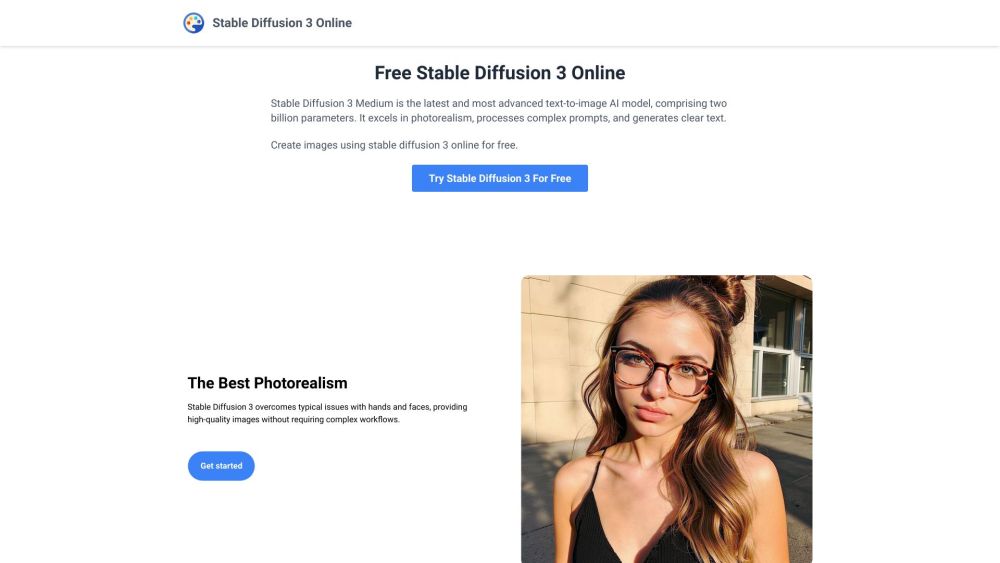This screenshot has height=563, width=1000.
Task: Click the line starting 'billion parameters. It excels'
Action: tap(498, 118)
